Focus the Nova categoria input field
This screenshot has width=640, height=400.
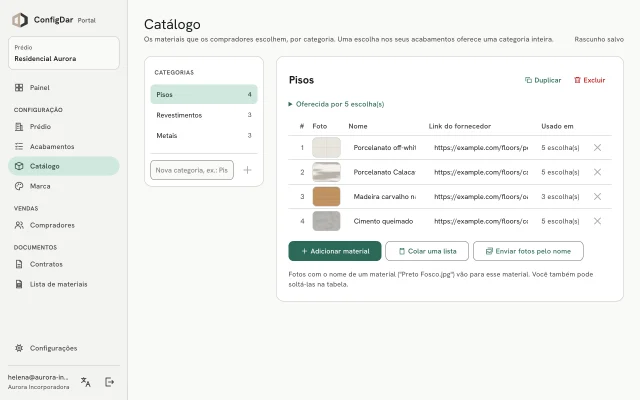pos(192,170)
